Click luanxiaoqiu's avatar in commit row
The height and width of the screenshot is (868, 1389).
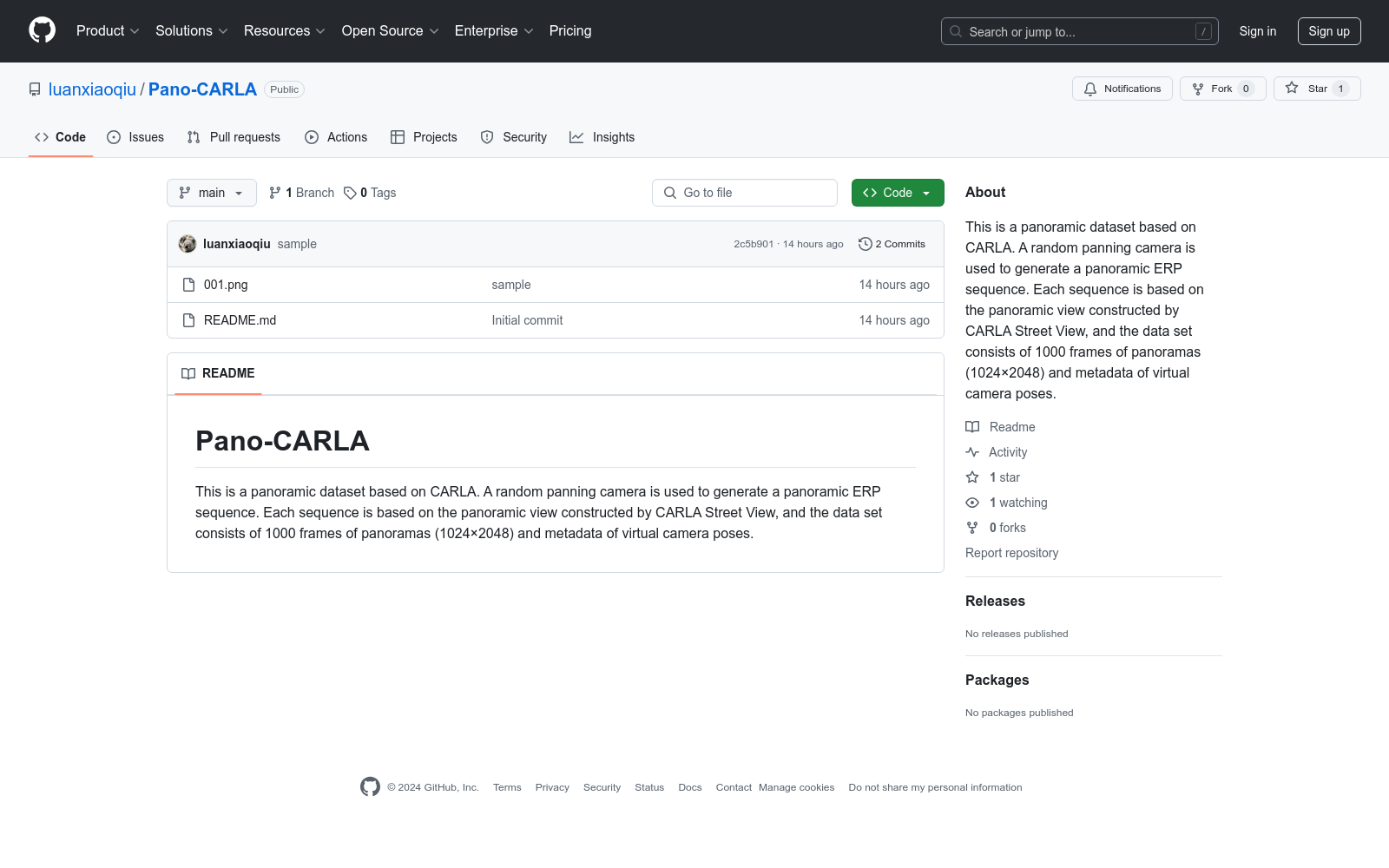tap(188, 244)
